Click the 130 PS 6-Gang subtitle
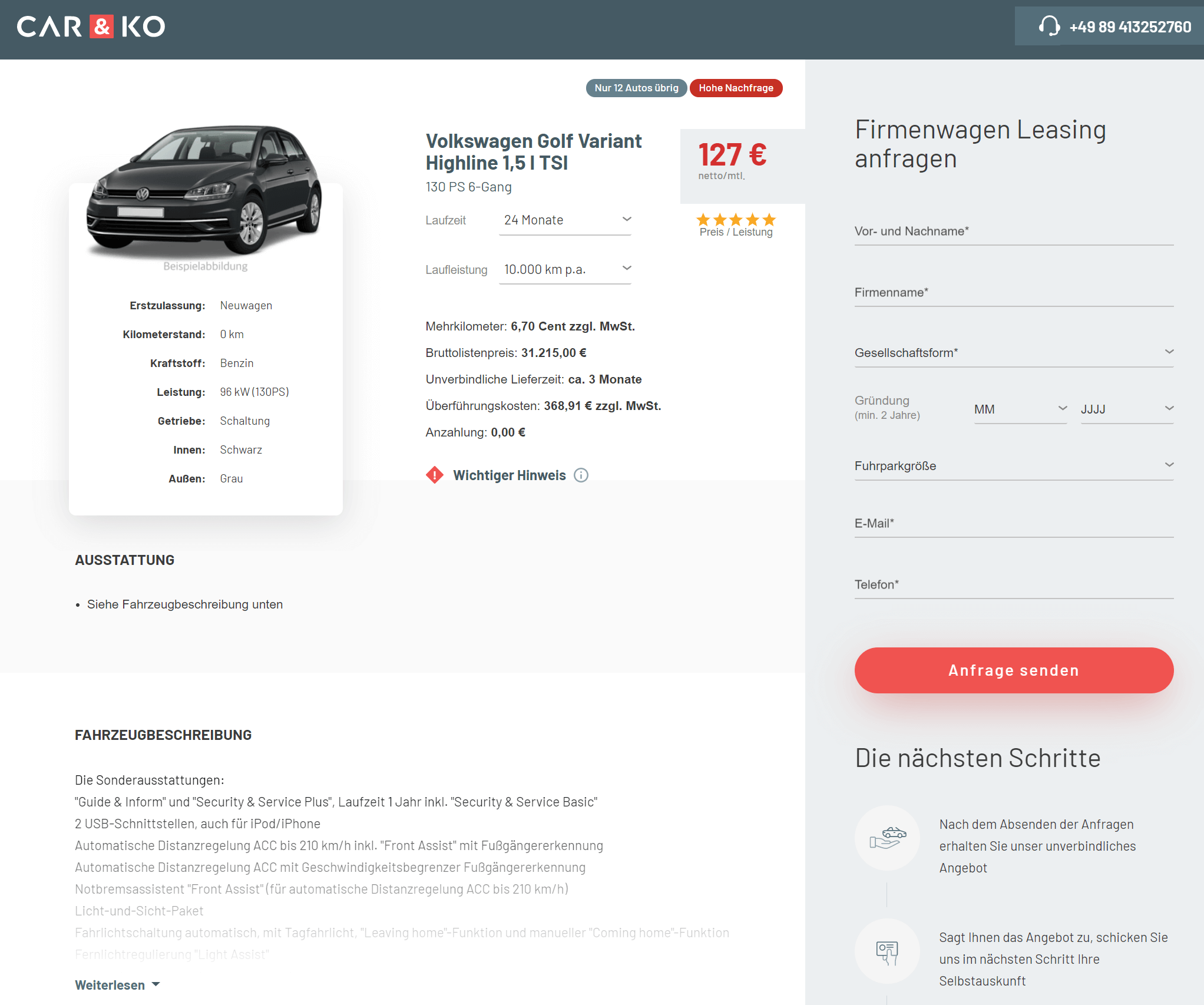The image size is (1204, 1005). (468, 187)
